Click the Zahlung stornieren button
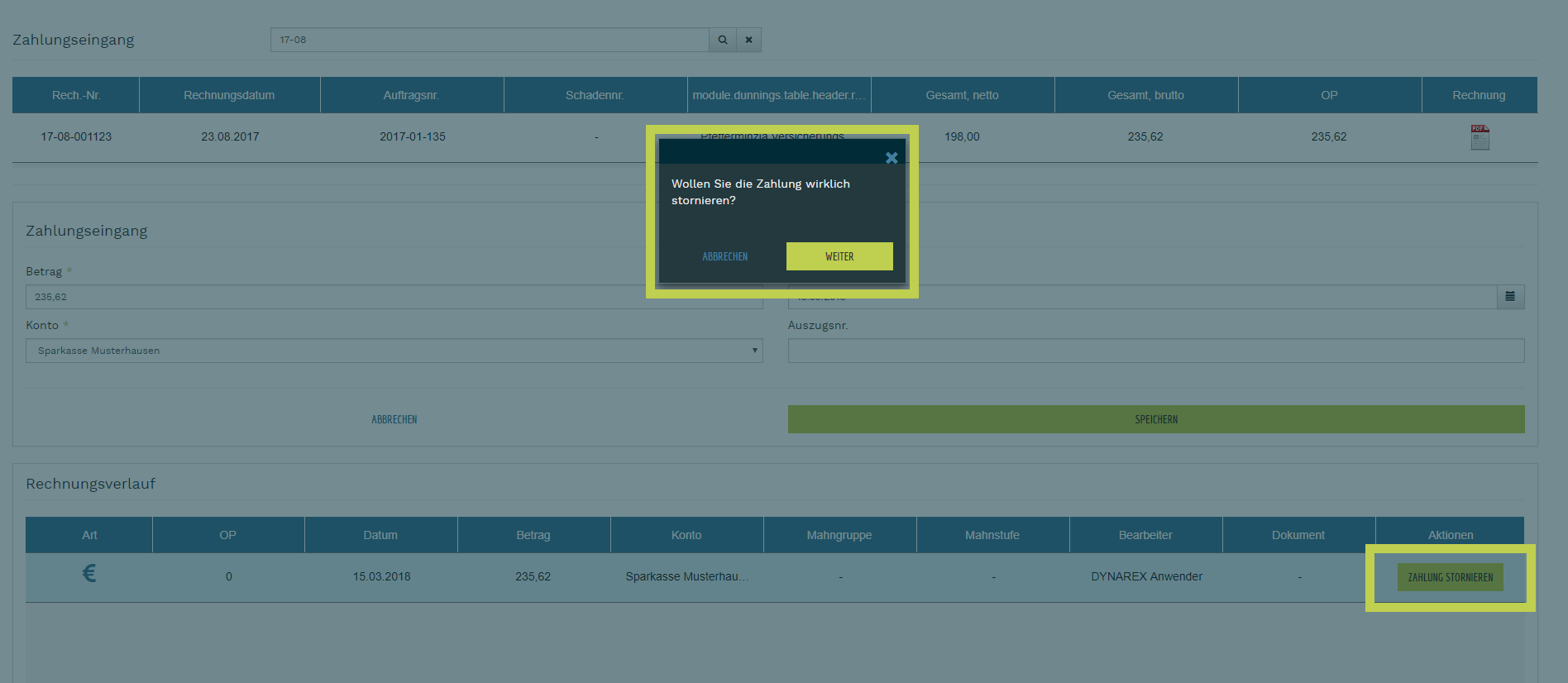This screenshot has width=1568, height=683. (x=1450, y=577)
